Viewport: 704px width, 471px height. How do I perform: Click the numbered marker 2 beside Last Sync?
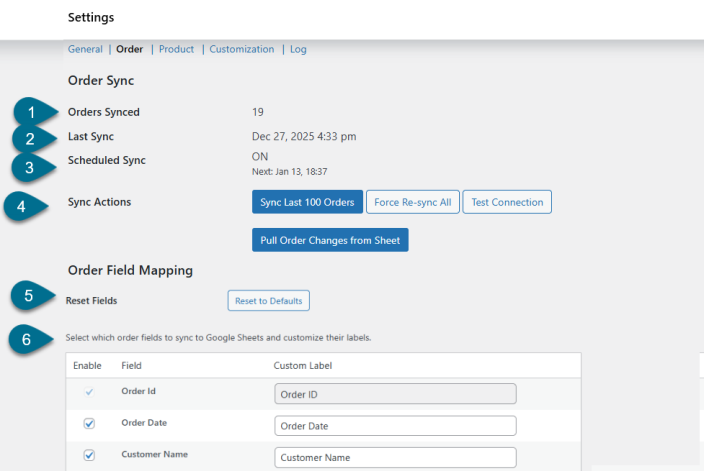(x=30, y=139)
